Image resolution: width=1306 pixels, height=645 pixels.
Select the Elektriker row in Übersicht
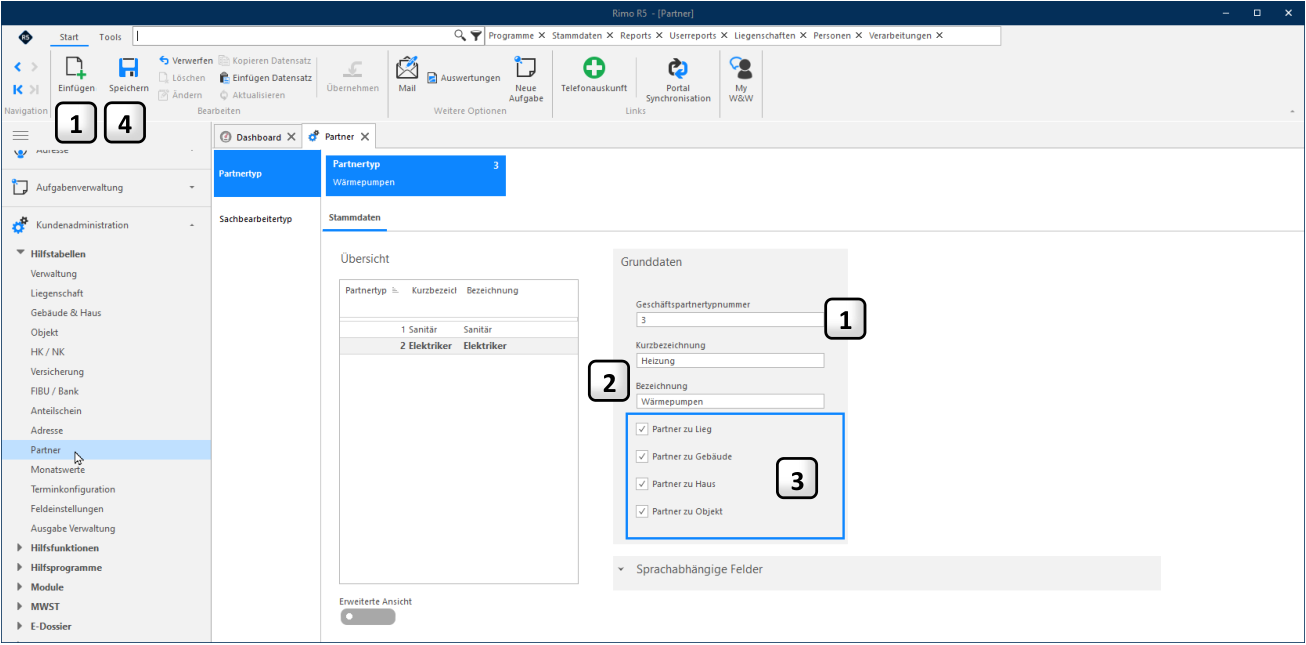[x=459, y=346]
